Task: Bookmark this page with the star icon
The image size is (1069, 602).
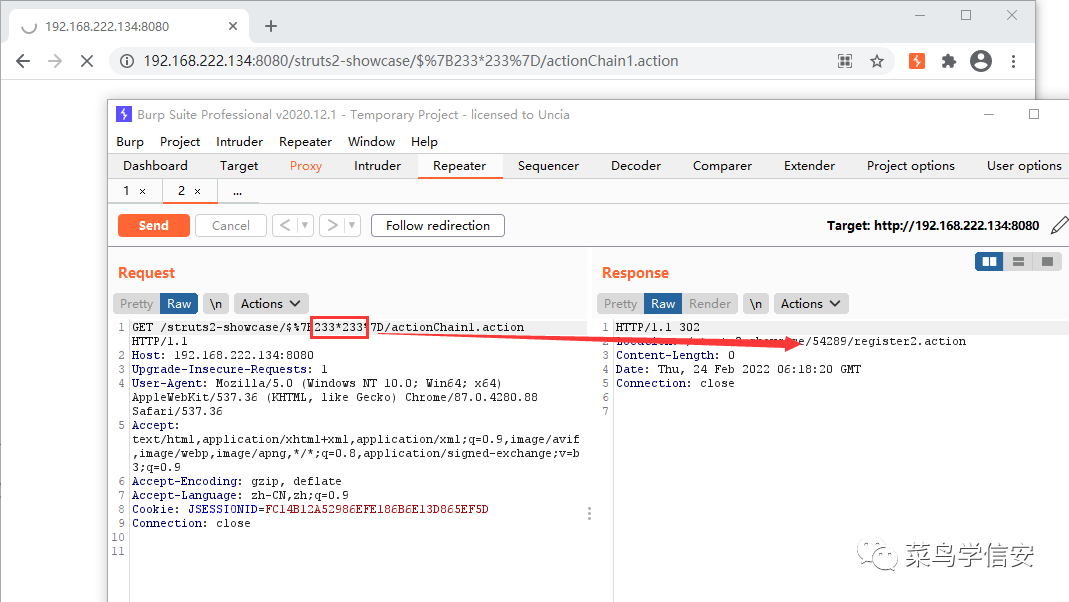Action: 877,61
